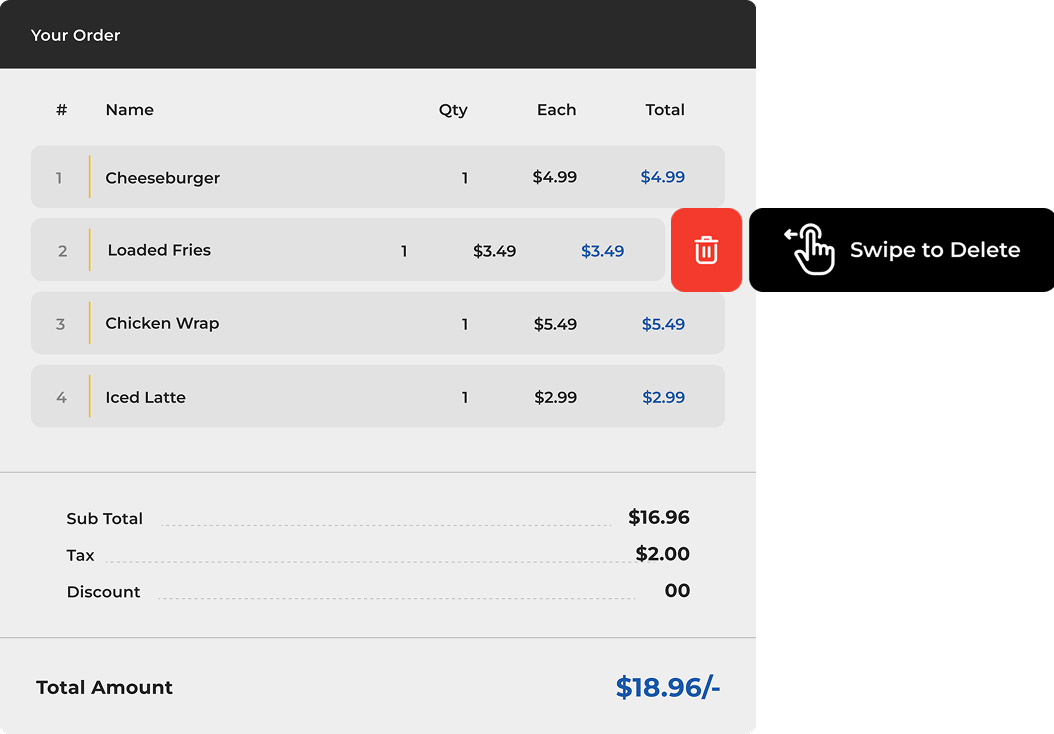Select the Loaded Fries item name
Image resolution: width=1054 pixels, height=734 pixels.
click(159, 250)
